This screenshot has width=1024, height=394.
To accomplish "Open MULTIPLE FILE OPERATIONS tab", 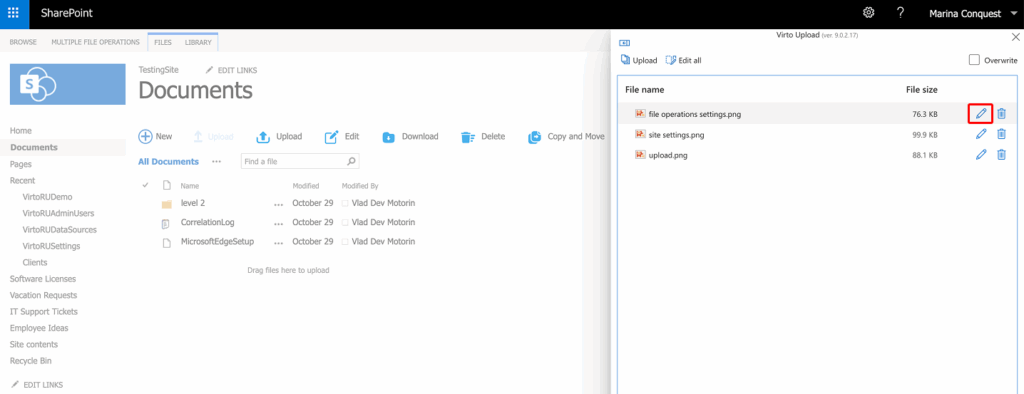I will (95, 42).
